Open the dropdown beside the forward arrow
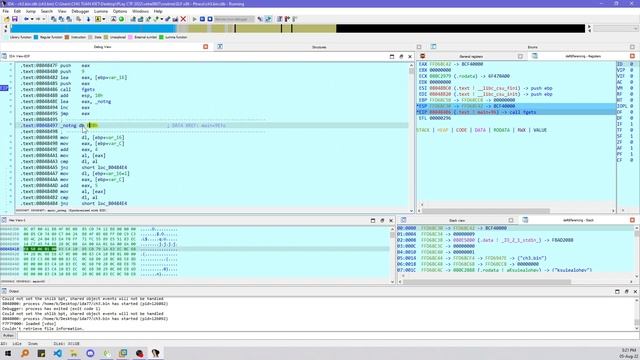Viewport: 640px width, 360px height. point(44,19)
